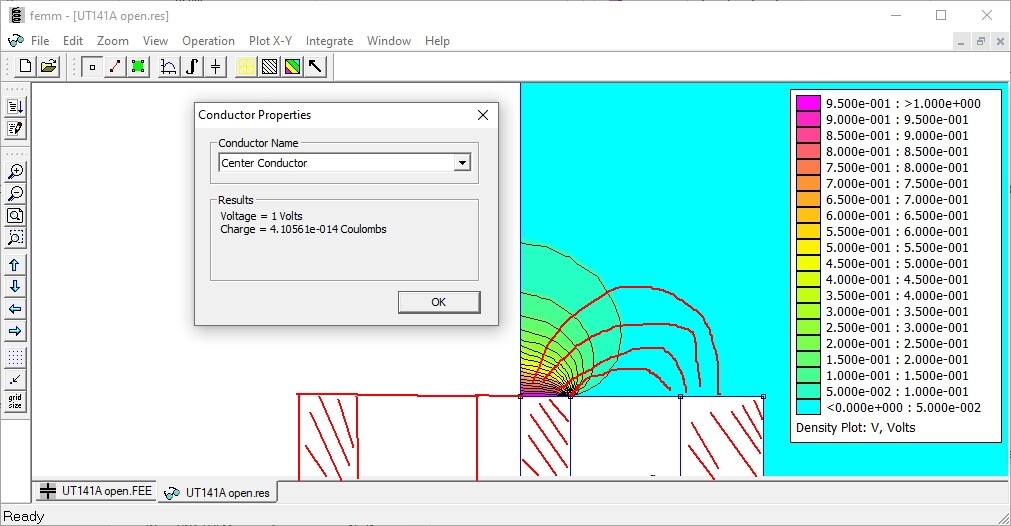Viewport: 1011px width, 526px height.
Task: Pan view right with the arrow icon
Action: 15,331
